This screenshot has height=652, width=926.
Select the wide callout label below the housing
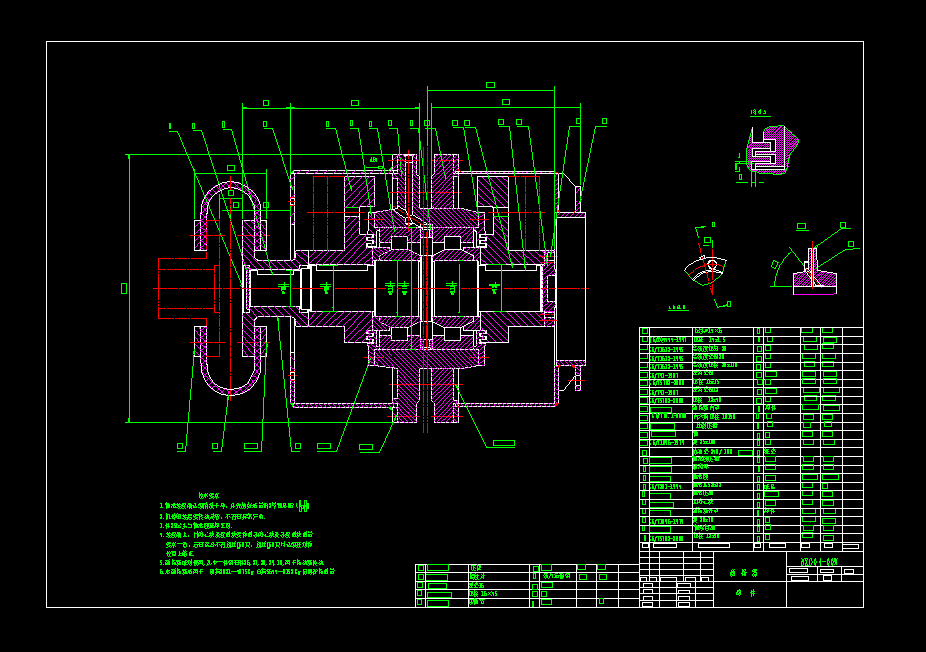(503, 442)
